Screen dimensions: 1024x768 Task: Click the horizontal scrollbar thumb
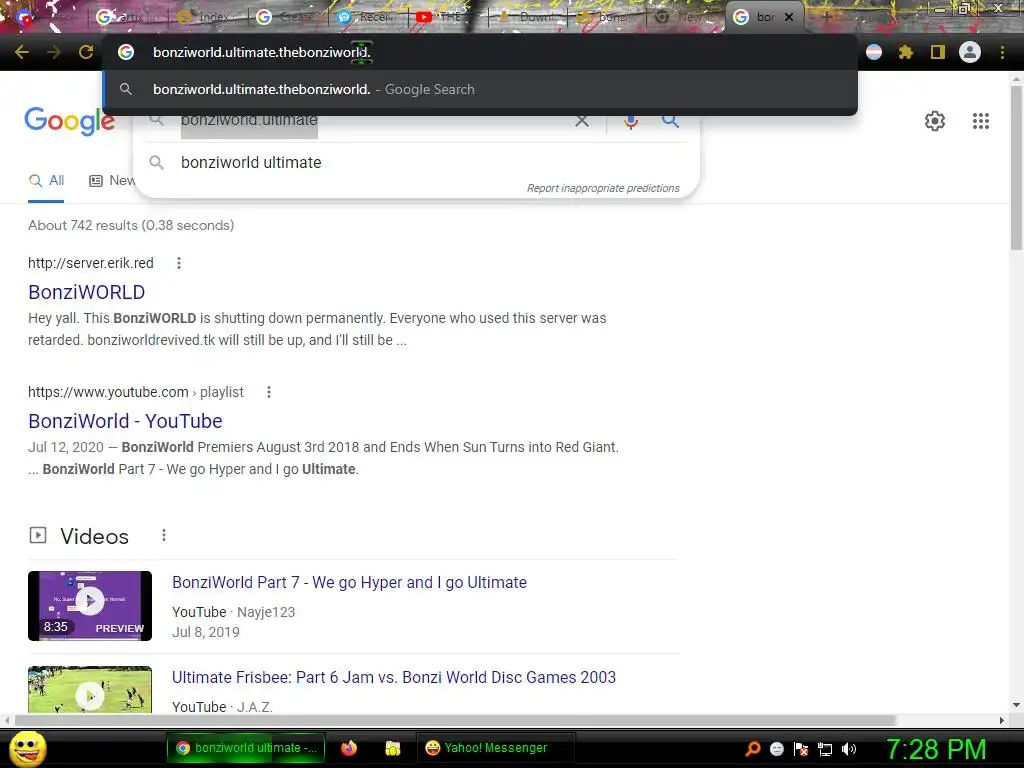(456, 720)
